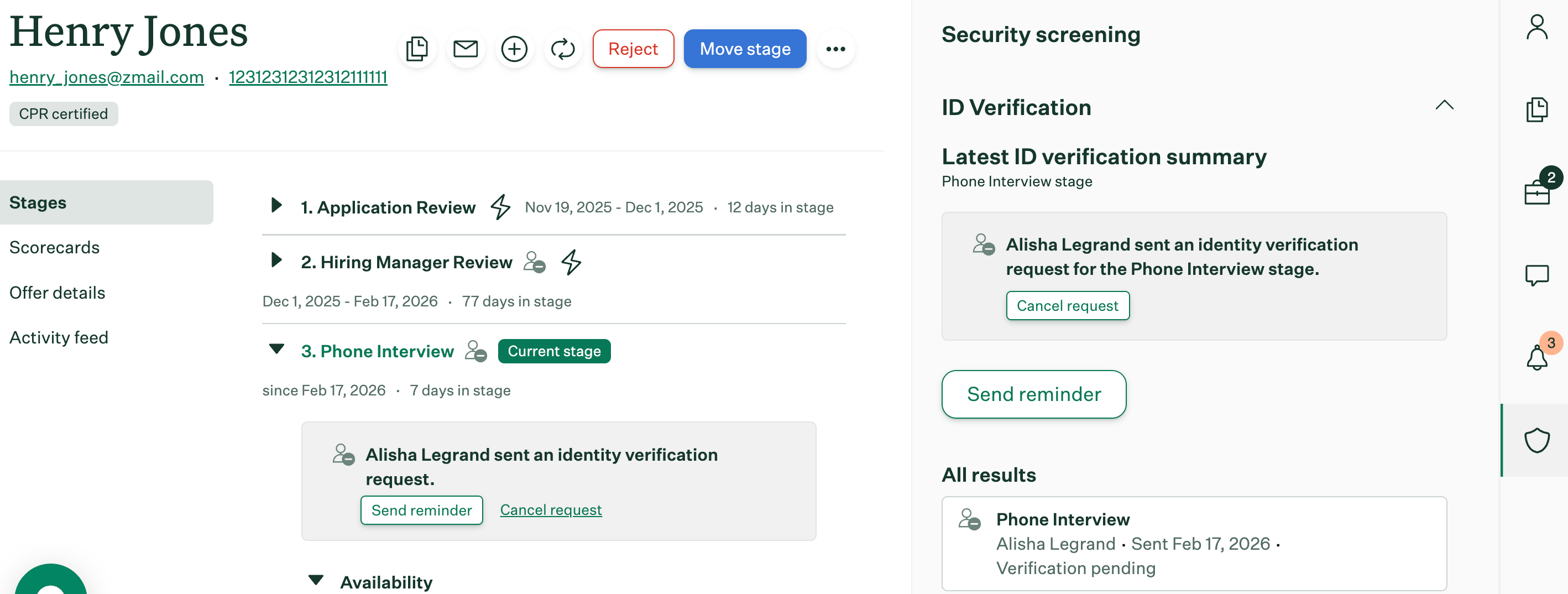
Task: Click the copy documents icon near candidate name
Action: pos(417,49)
